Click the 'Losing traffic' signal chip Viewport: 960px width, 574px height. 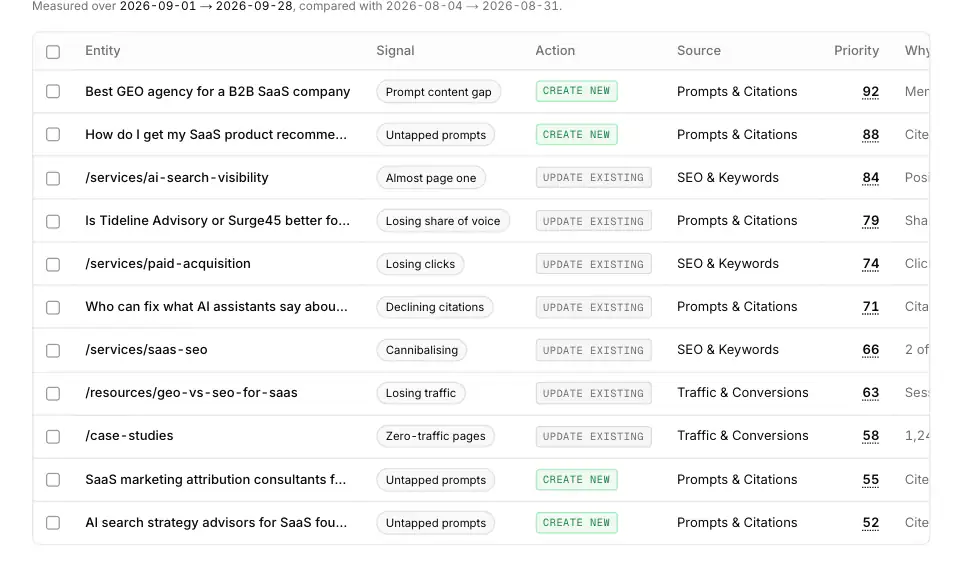pos(421,393)
